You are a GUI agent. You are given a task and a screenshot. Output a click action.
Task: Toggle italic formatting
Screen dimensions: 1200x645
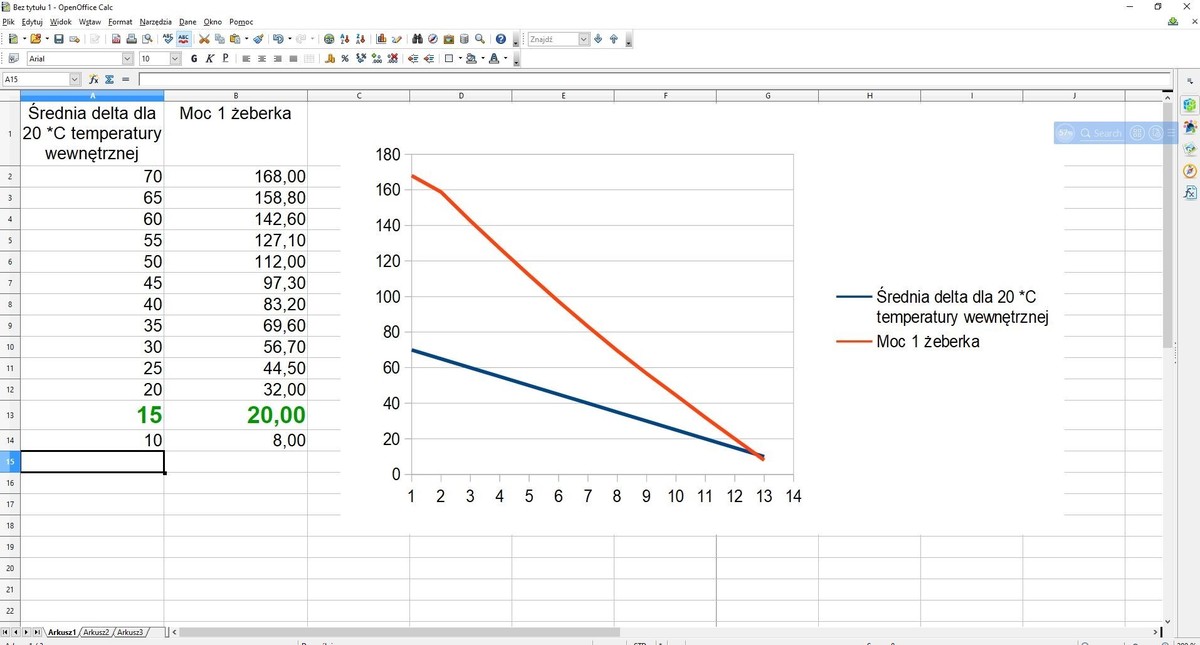pyautogui.click(x=210, y=59)
